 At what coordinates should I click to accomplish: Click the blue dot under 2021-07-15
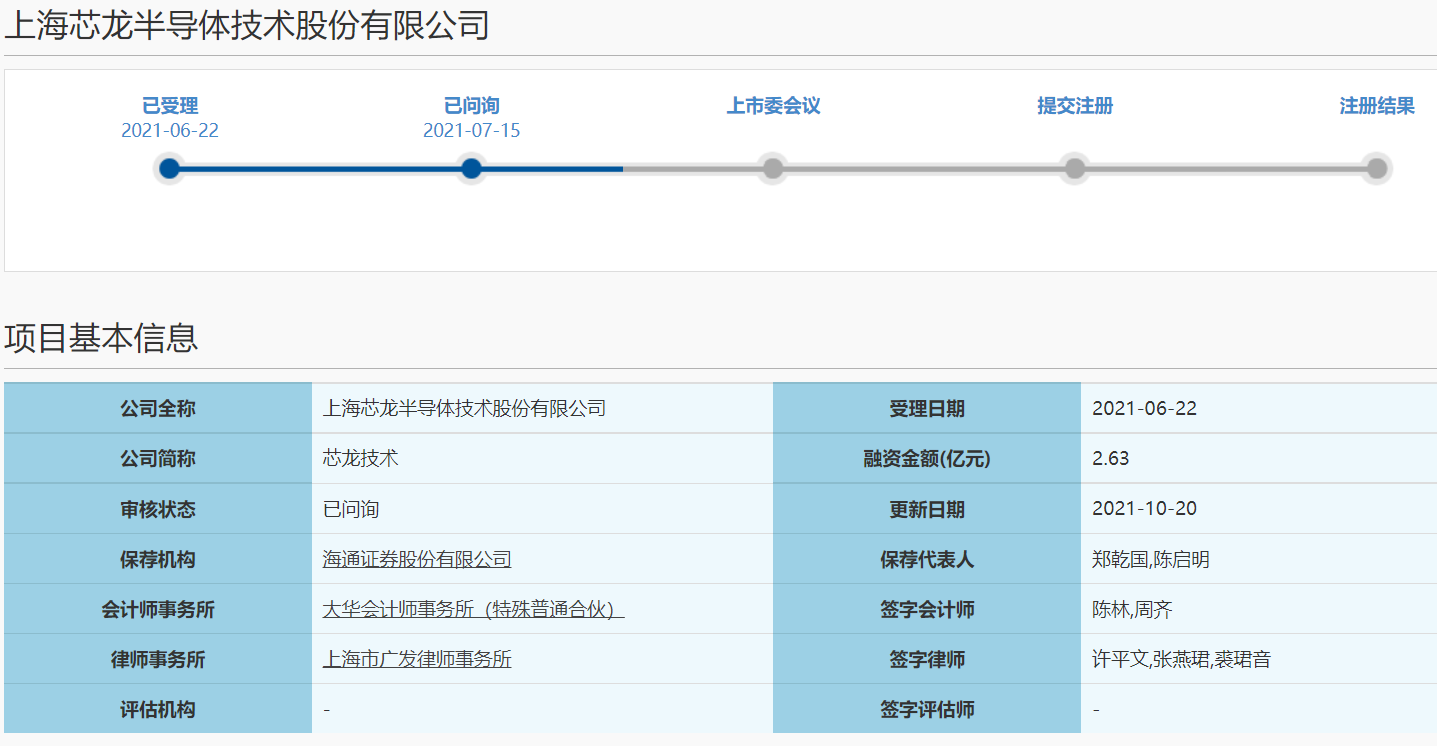pos(471,168)
